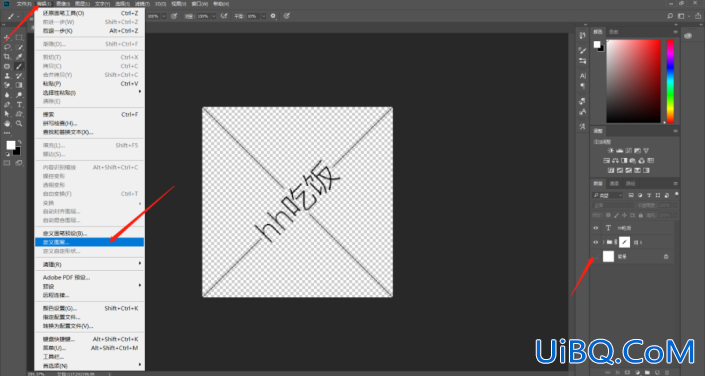Screen dimensions: 705x376
Task: Toggle pixel layer filter in Layers panel
Action: pyautogui.click(x=631, y=195)
